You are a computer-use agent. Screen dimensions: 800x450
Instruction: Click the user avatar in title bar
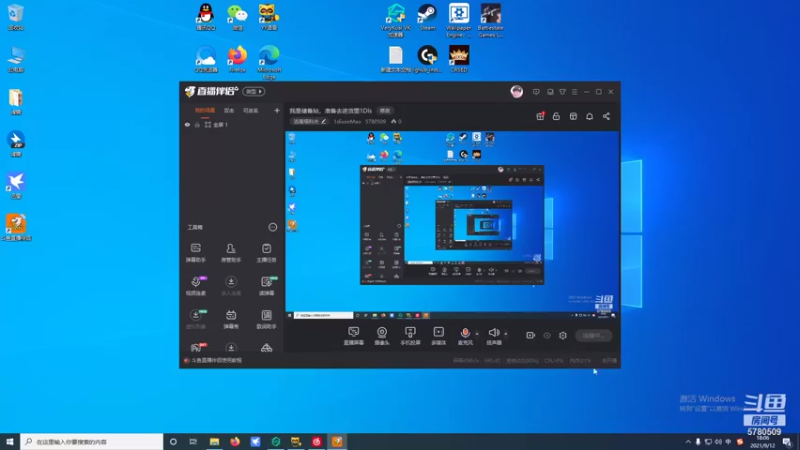click(516, 92)
